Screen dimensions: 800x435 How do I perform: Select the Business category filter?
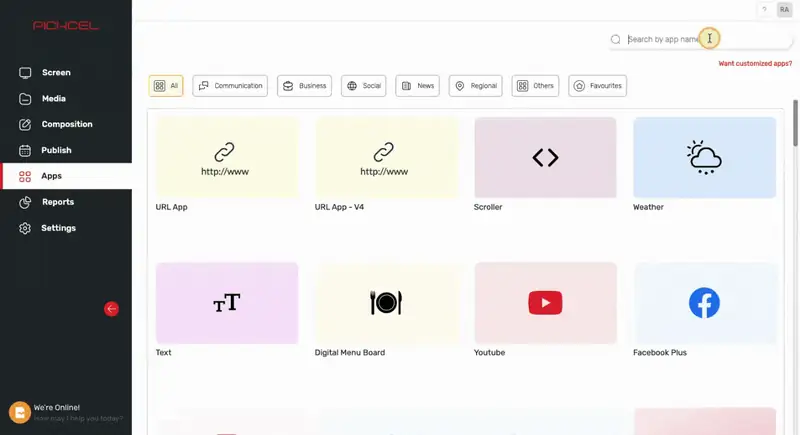pyautogui.click(x=305, y=86)
